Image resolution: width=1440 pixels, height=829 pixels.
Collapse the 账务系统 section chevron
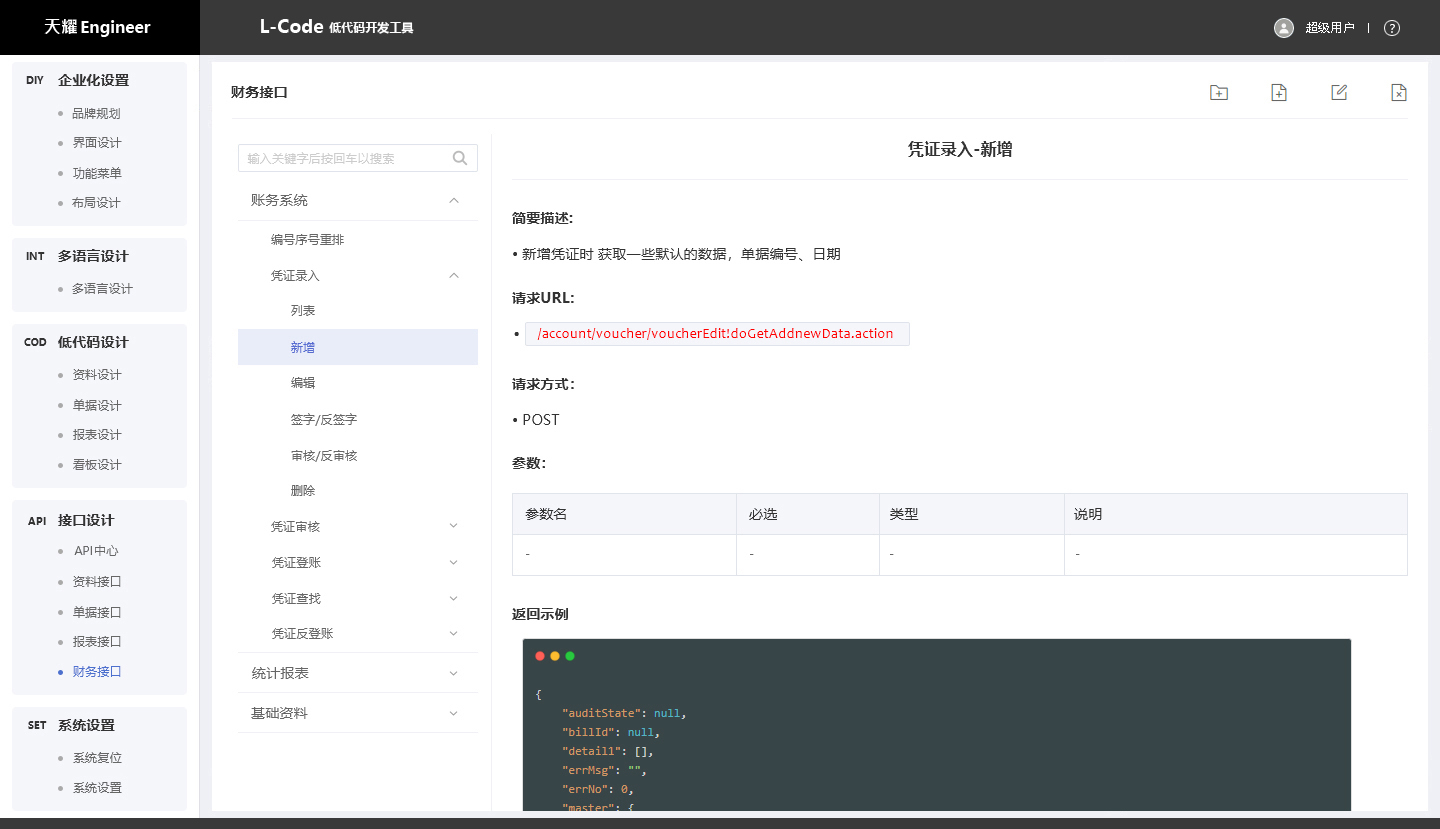click(454, 200)
